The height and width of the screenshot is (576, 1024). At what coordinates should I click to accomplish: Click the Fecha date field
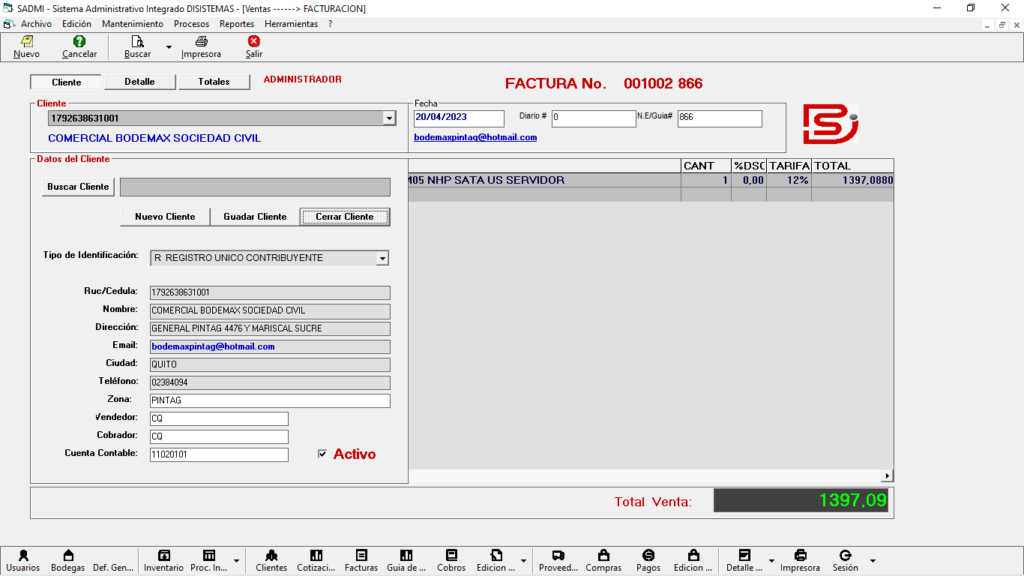(x=458, y=118)
